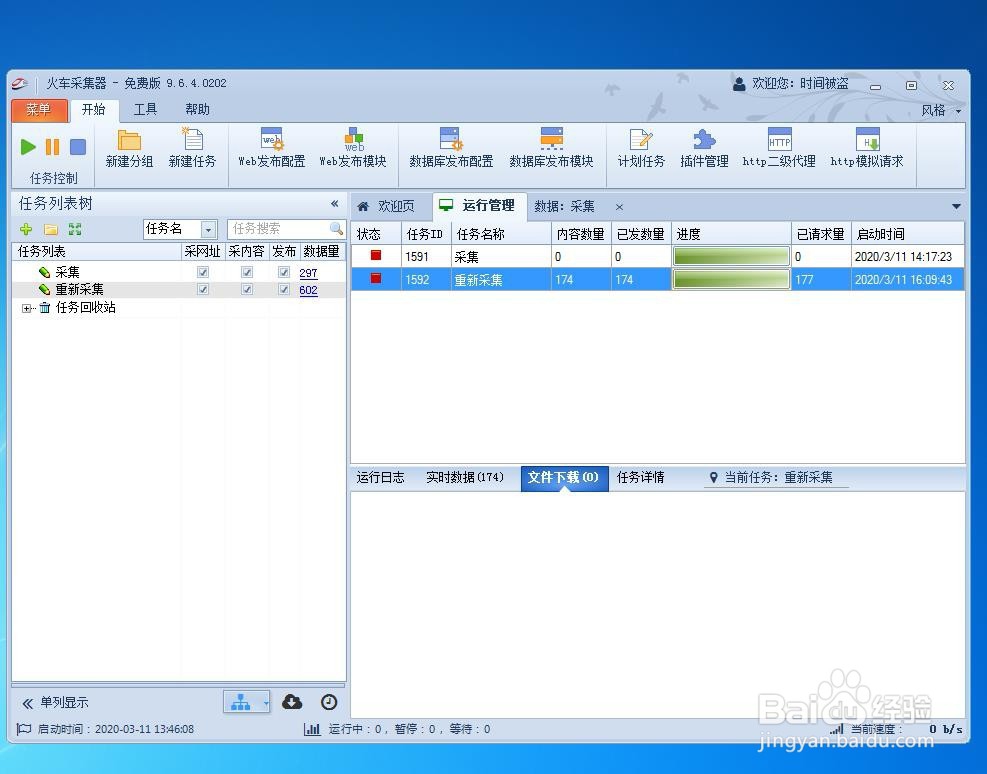Click the home icon on 欢迎页 tab
The width and height of the screenshot is (987, 774).
[363, 206]
